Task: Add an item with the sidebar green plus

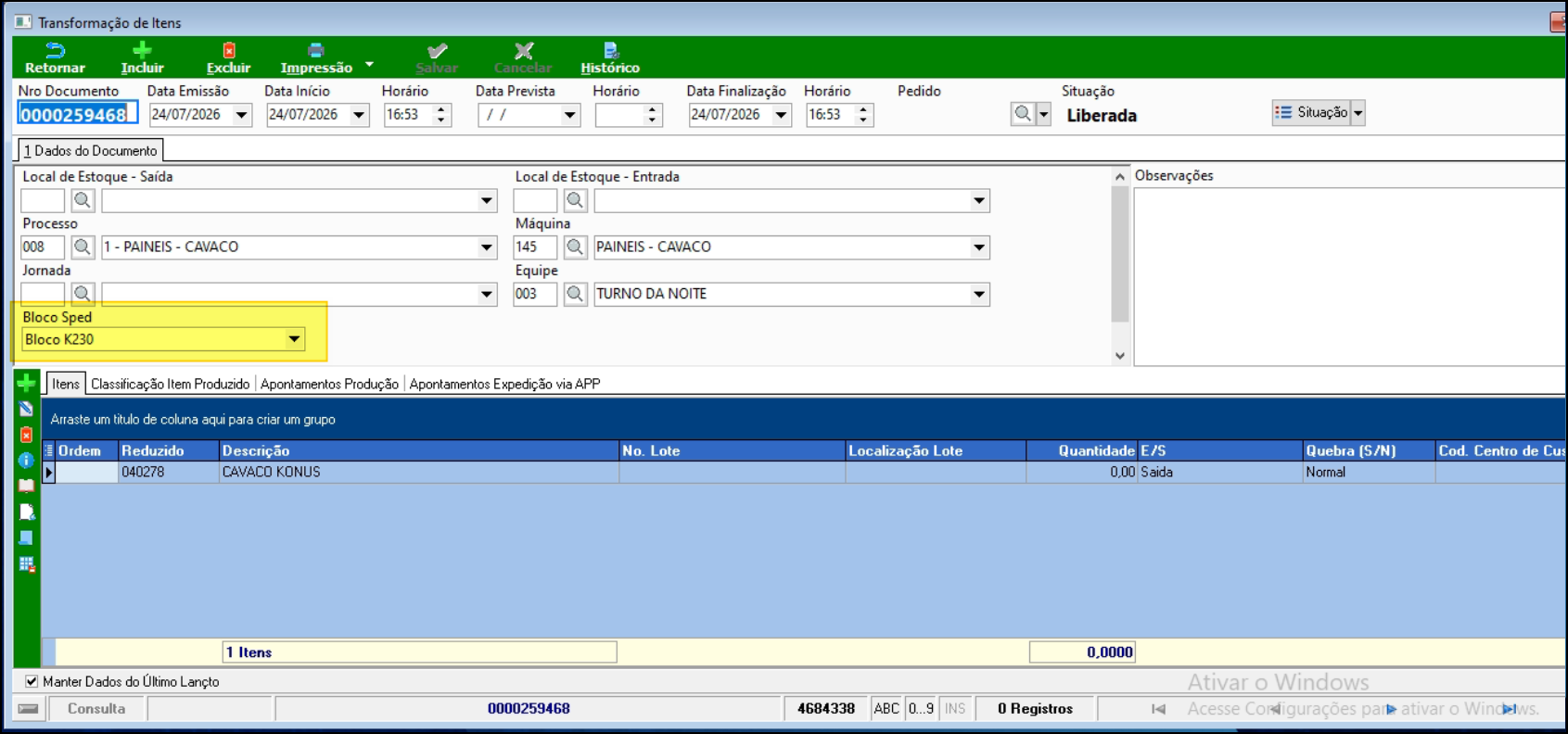Action: [x=26, y=383]
